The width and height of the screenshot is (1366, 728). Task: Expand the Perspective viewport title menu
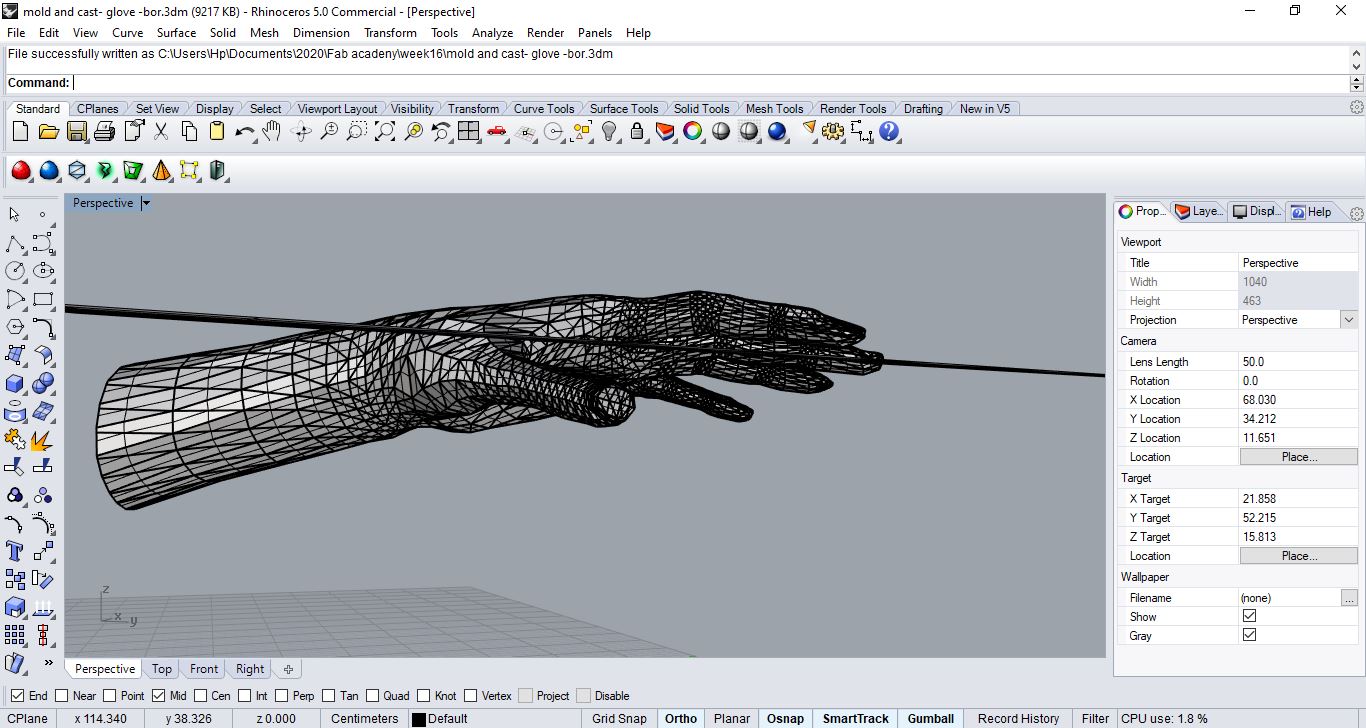tap(146, 203)
